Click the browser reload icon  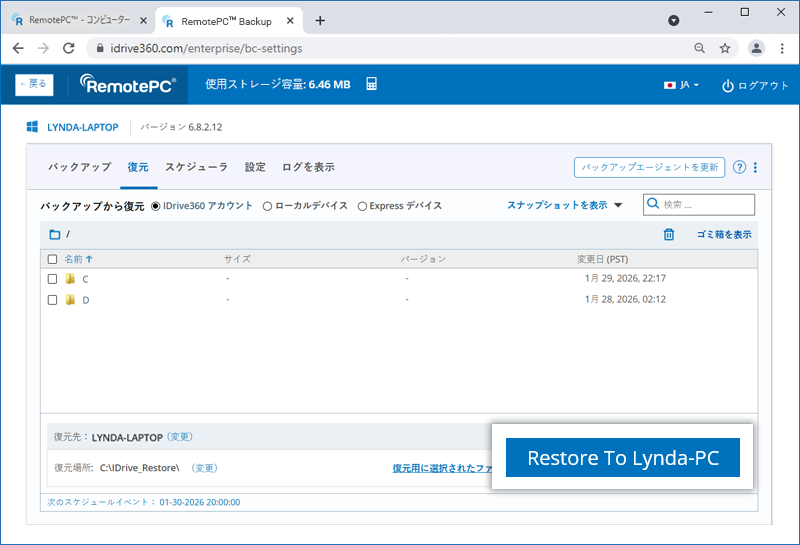tap(68, 48)
